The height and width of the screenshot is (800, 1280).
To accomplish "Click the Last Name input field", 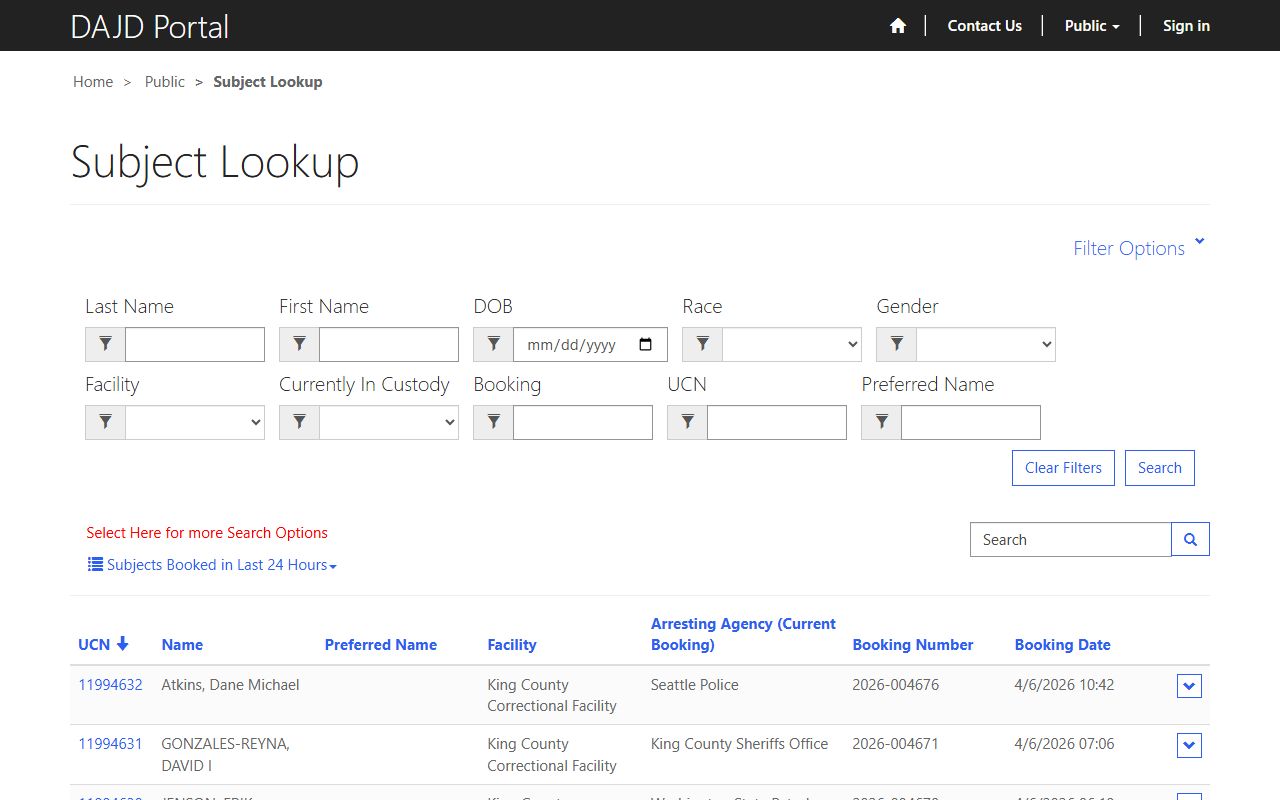I will 194,345.
